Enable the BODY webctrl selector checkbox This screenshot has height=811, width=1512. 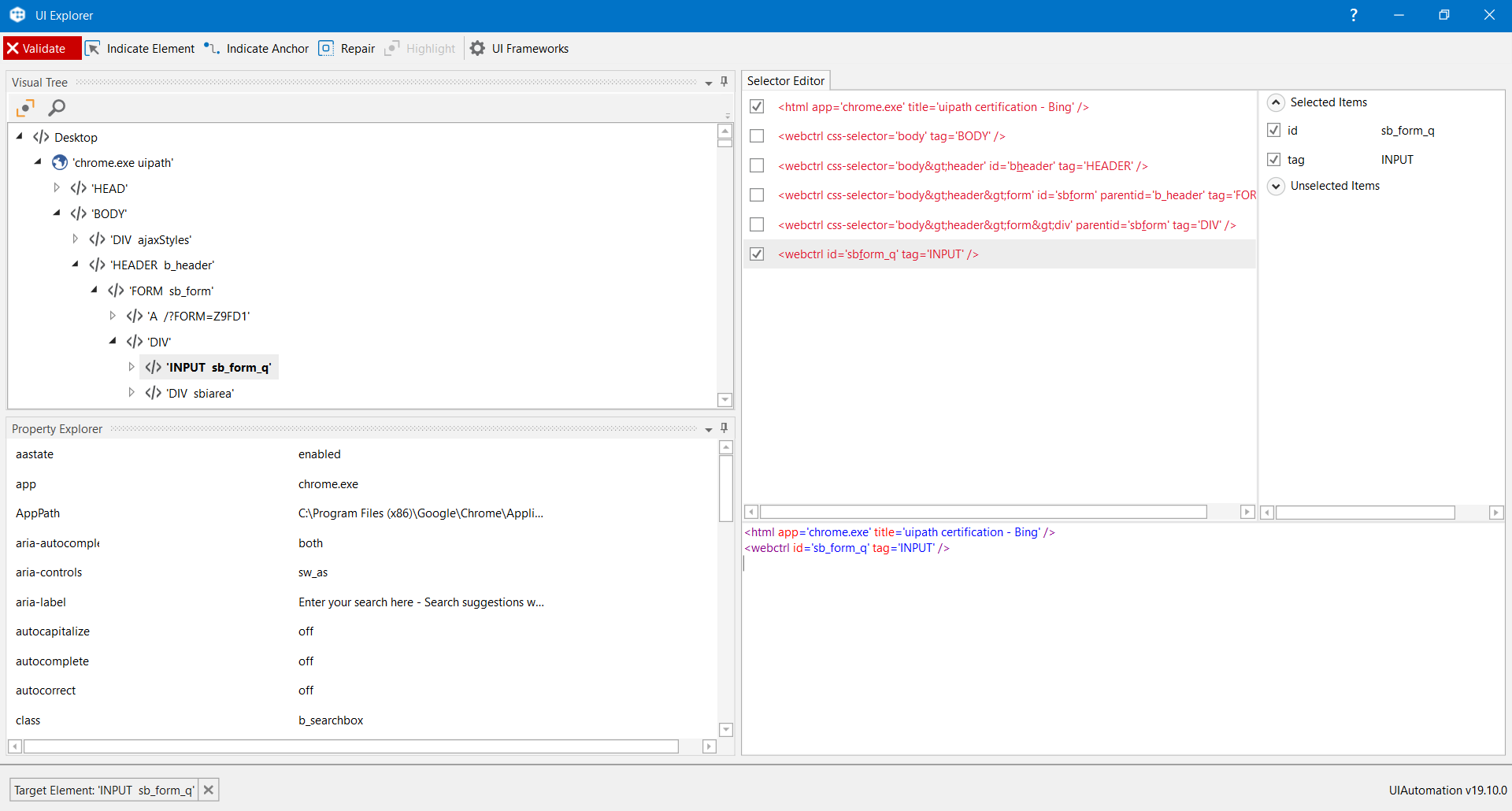pyautogui.click(x=757, y=136)
